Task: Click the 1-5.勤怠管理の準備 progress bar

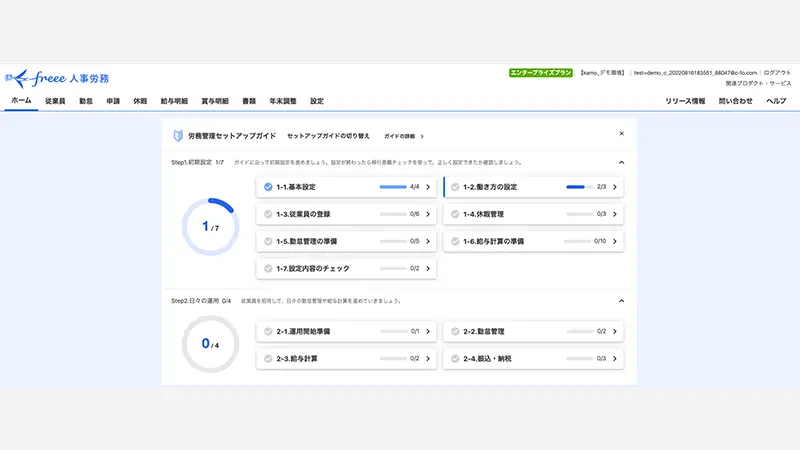Action: pos(393,241)
